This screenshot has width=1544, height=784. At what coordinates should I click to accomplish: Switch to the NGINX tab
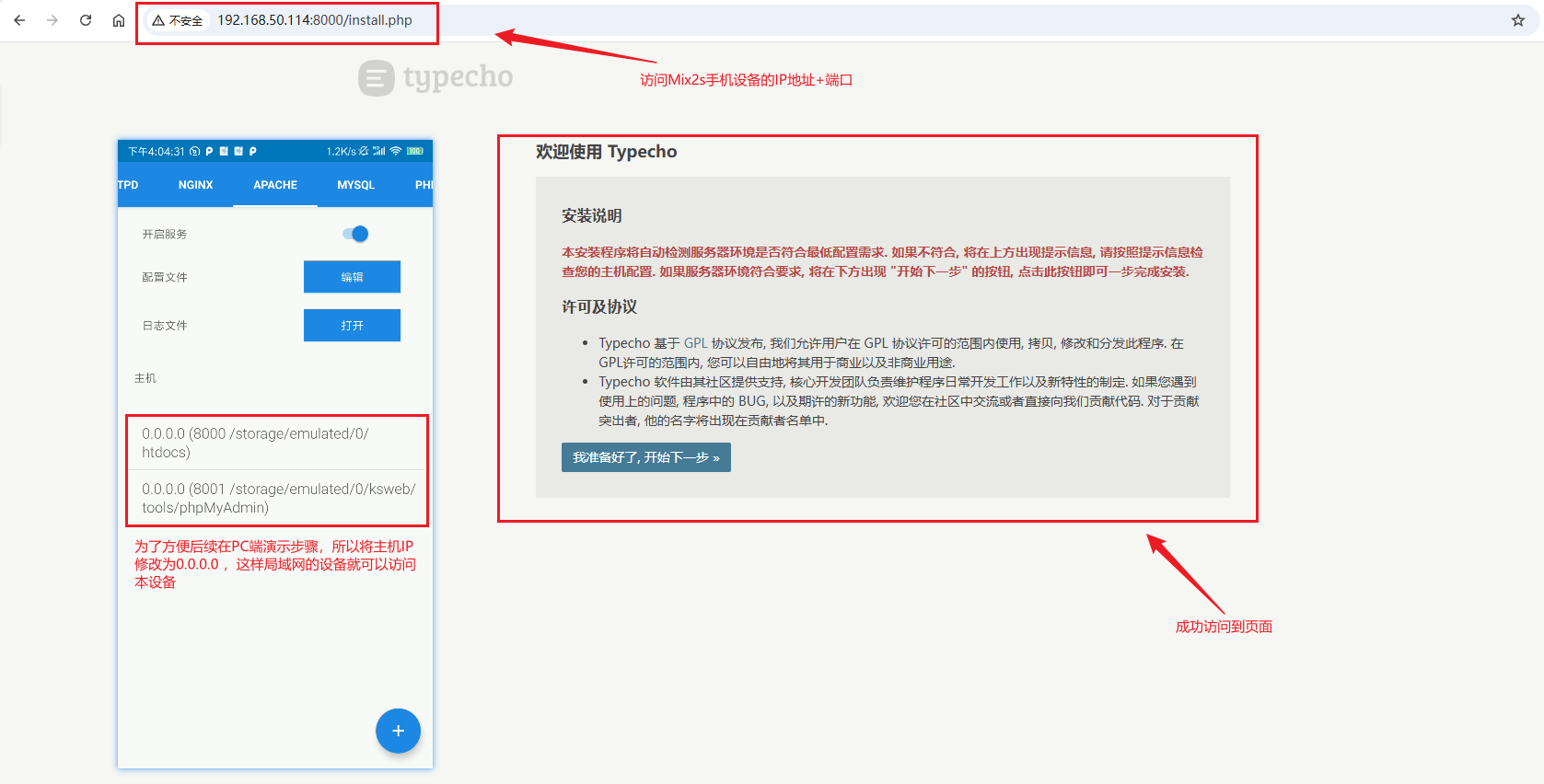[x=195, y=185]
